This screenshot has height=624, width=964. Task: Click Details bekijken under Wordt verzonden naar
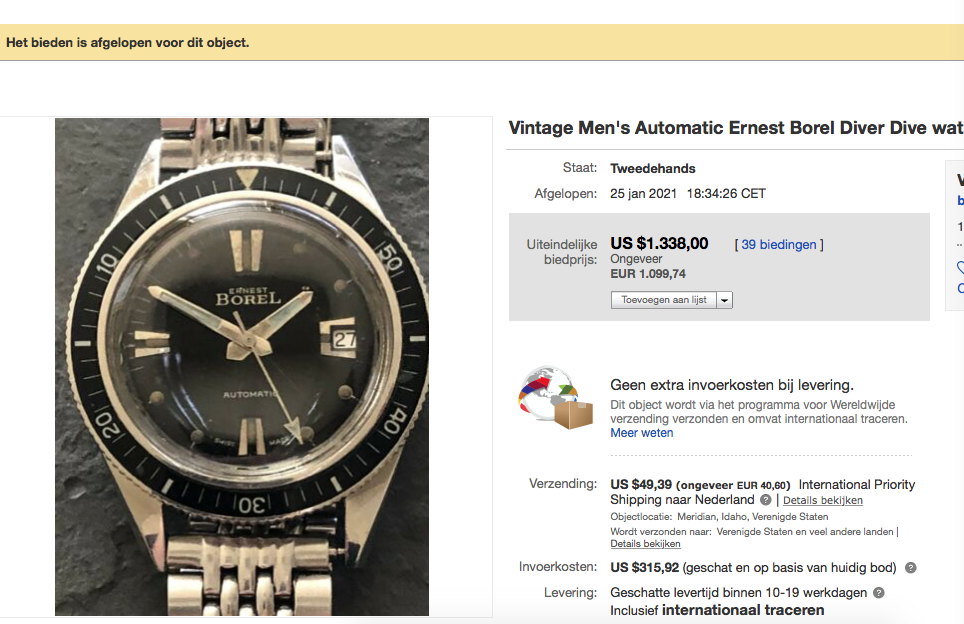[645, 544]
